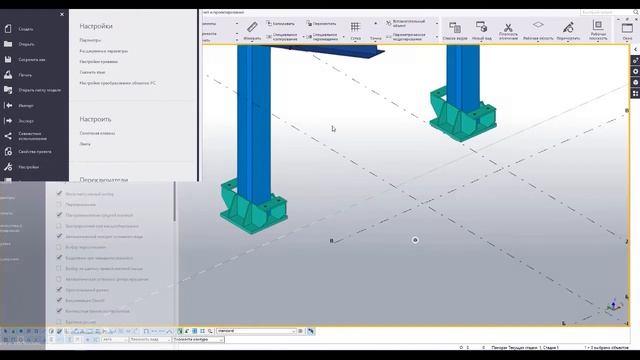Enable the Перетаскивание checkbox

coord(59,204)
